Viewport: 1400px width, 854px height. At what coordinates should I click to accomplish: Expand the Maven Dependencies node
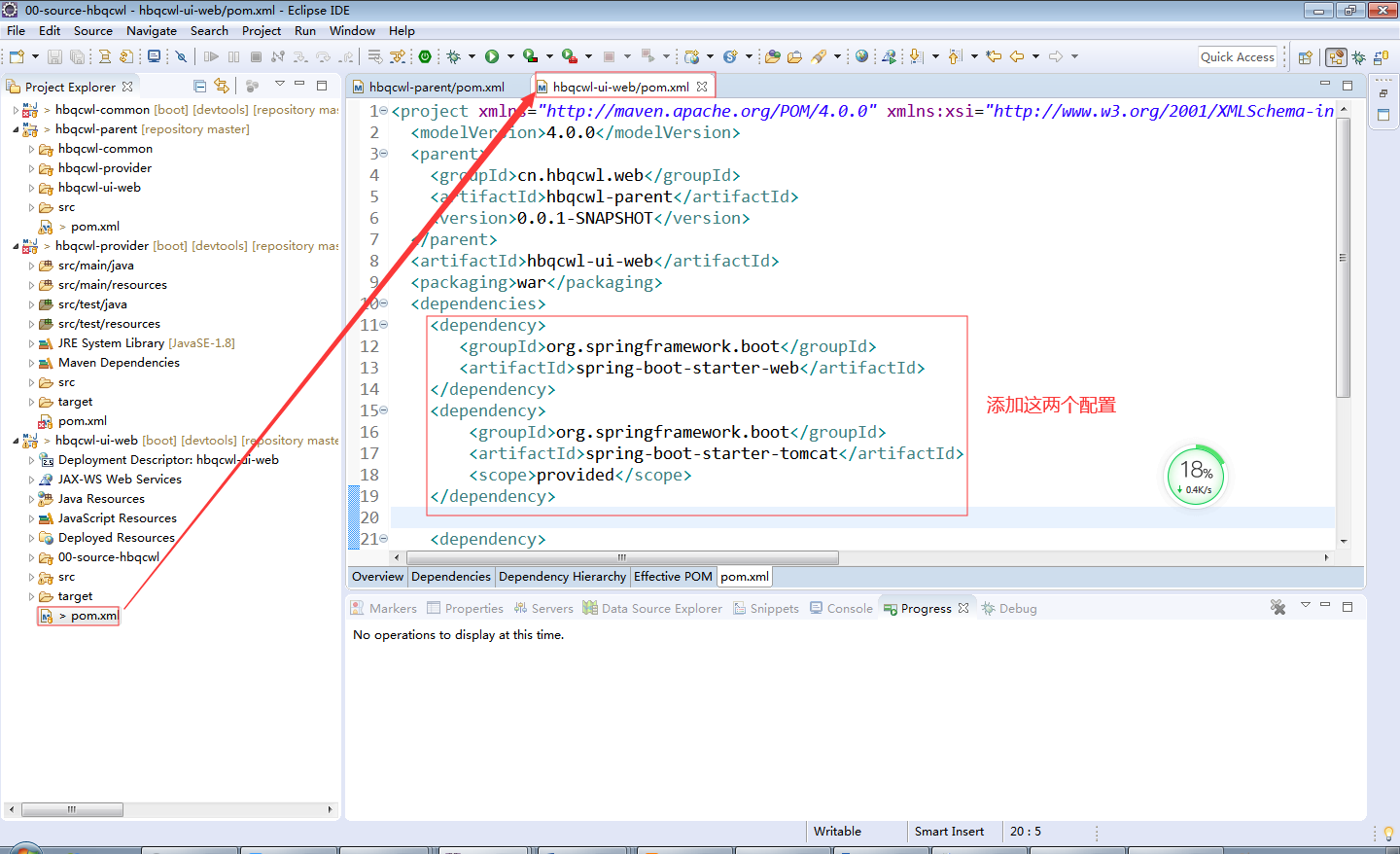coord(31,363)
